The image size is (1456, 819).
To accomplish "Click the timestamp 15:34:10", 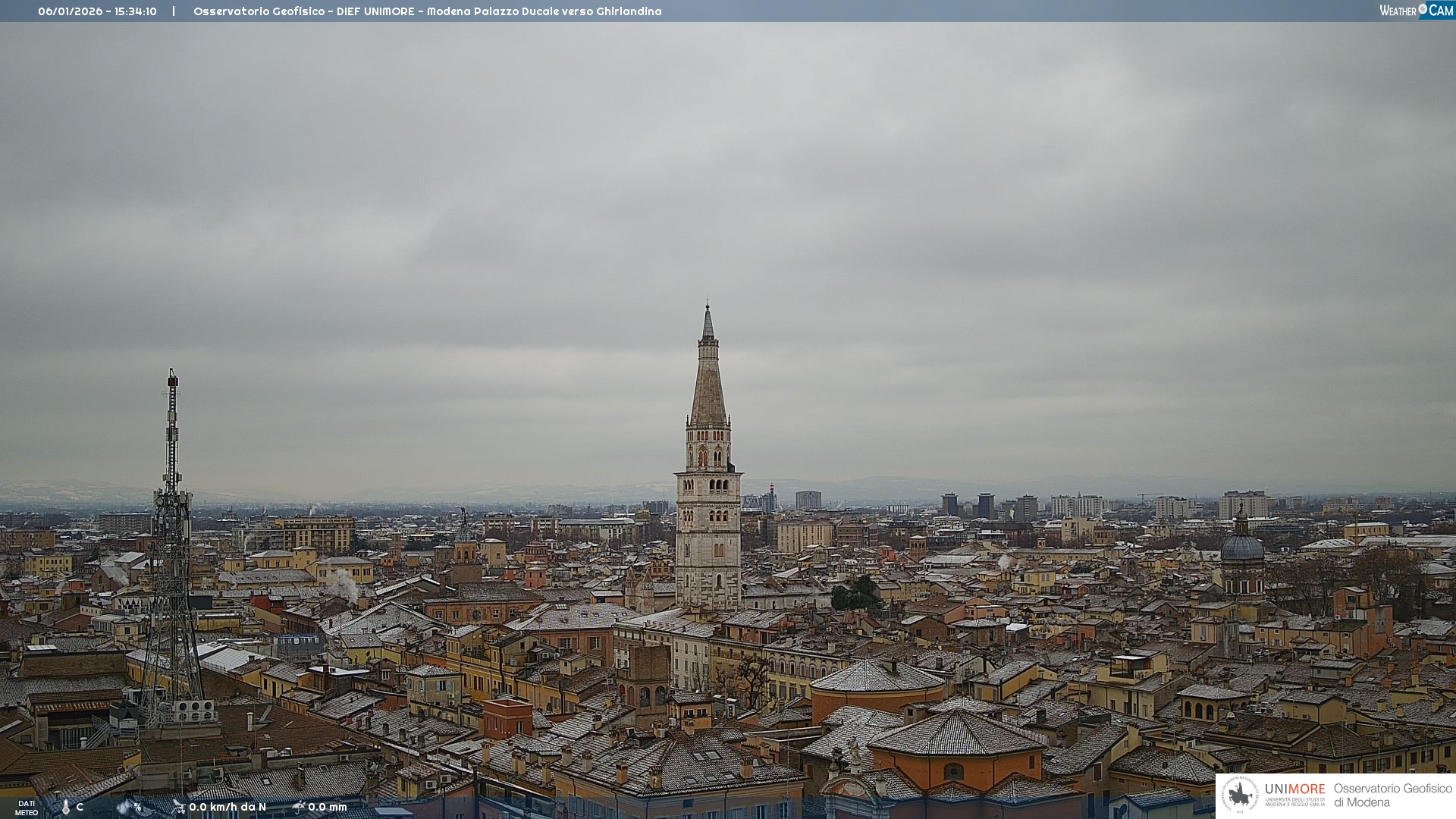I will (136, 11).
